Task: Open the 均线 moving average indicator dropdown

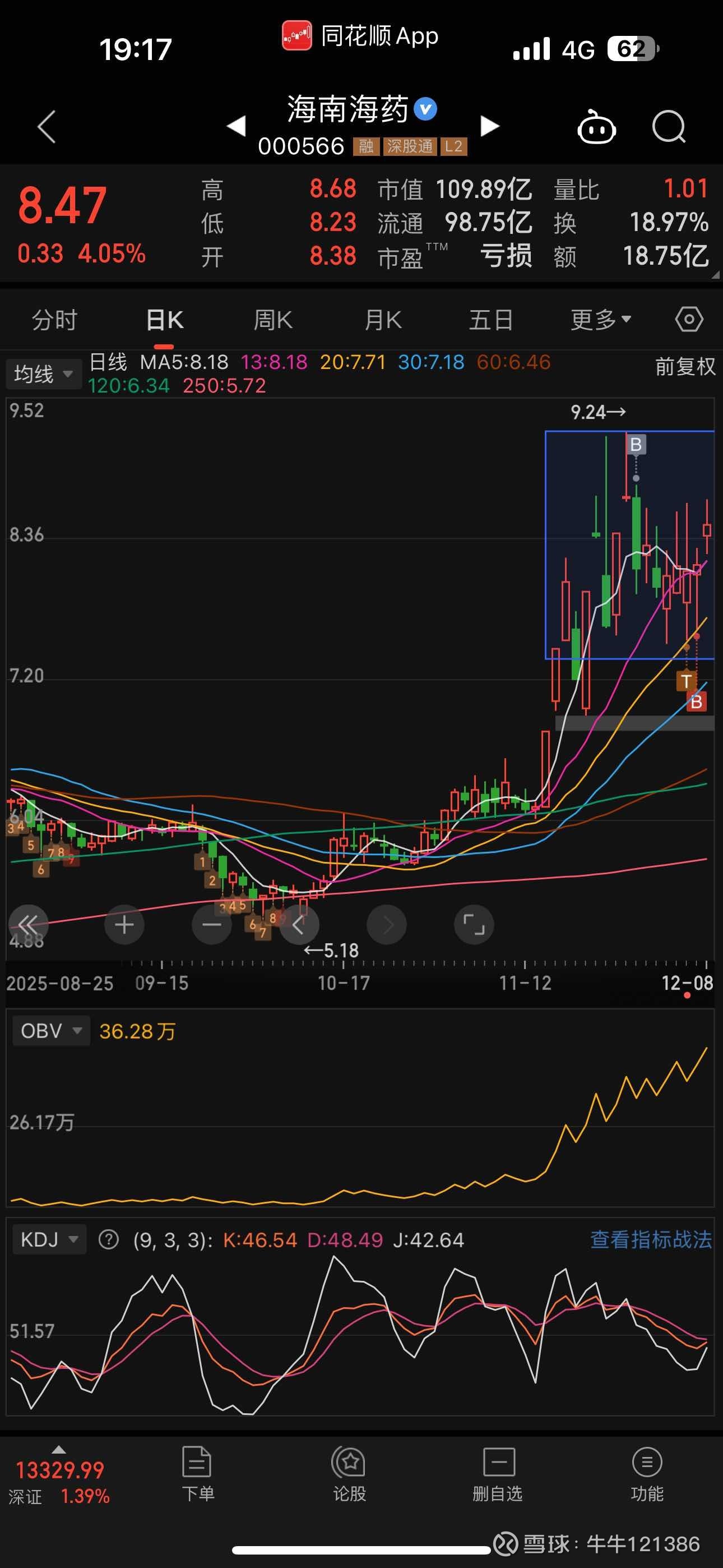Action: pos(43,373)
